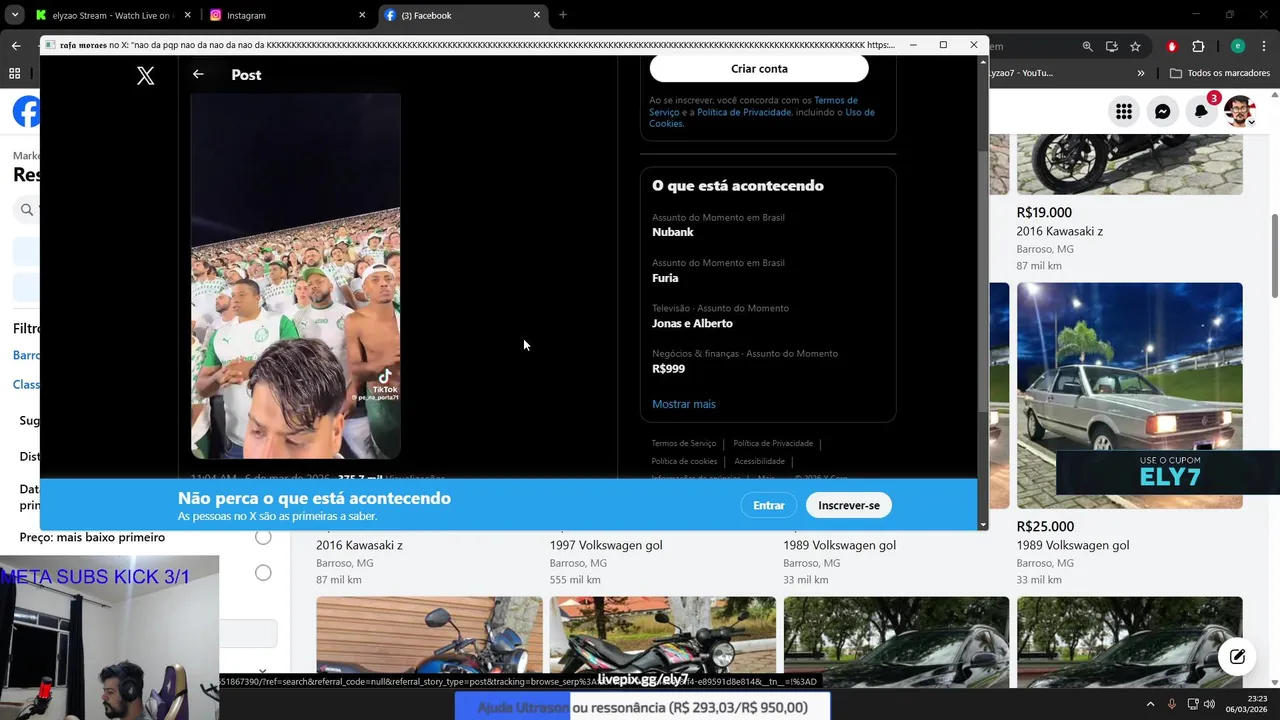Open trending topic 'R$999'
This screenshot has height=720, width=1280.
click(668, 369)
